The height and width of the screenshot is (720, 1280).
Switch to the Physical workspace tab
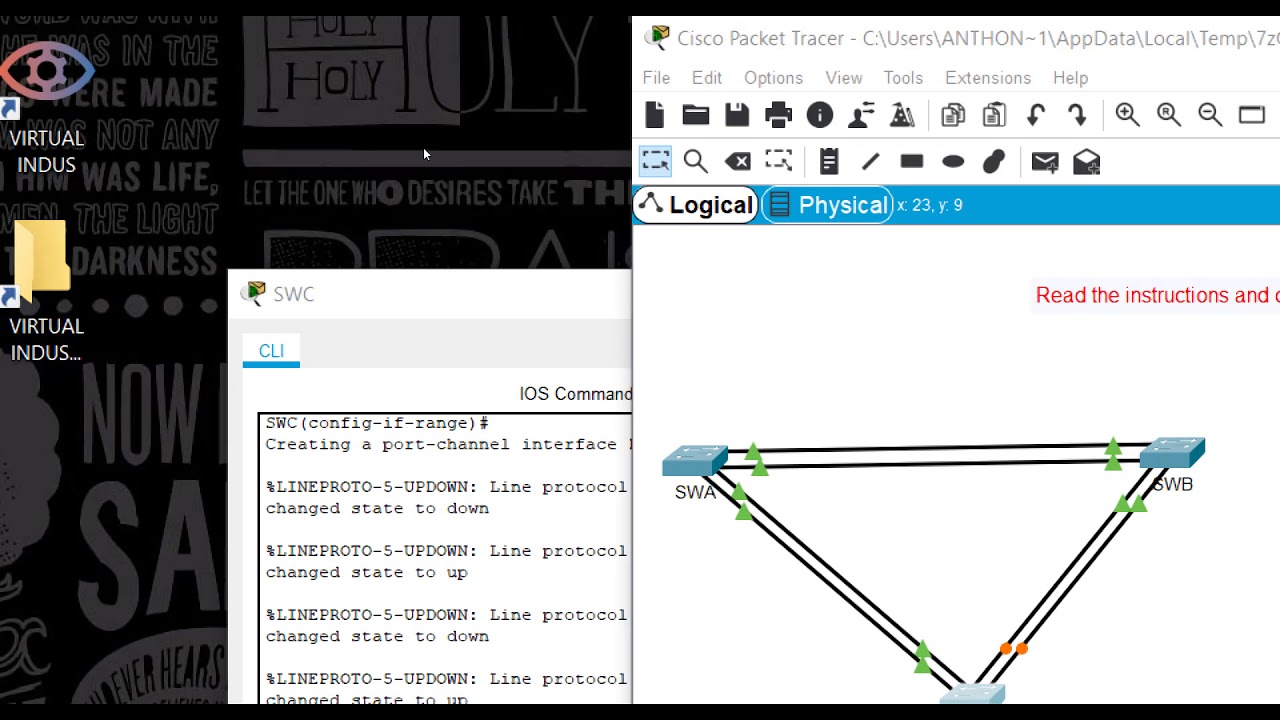[x=828, y=205]
